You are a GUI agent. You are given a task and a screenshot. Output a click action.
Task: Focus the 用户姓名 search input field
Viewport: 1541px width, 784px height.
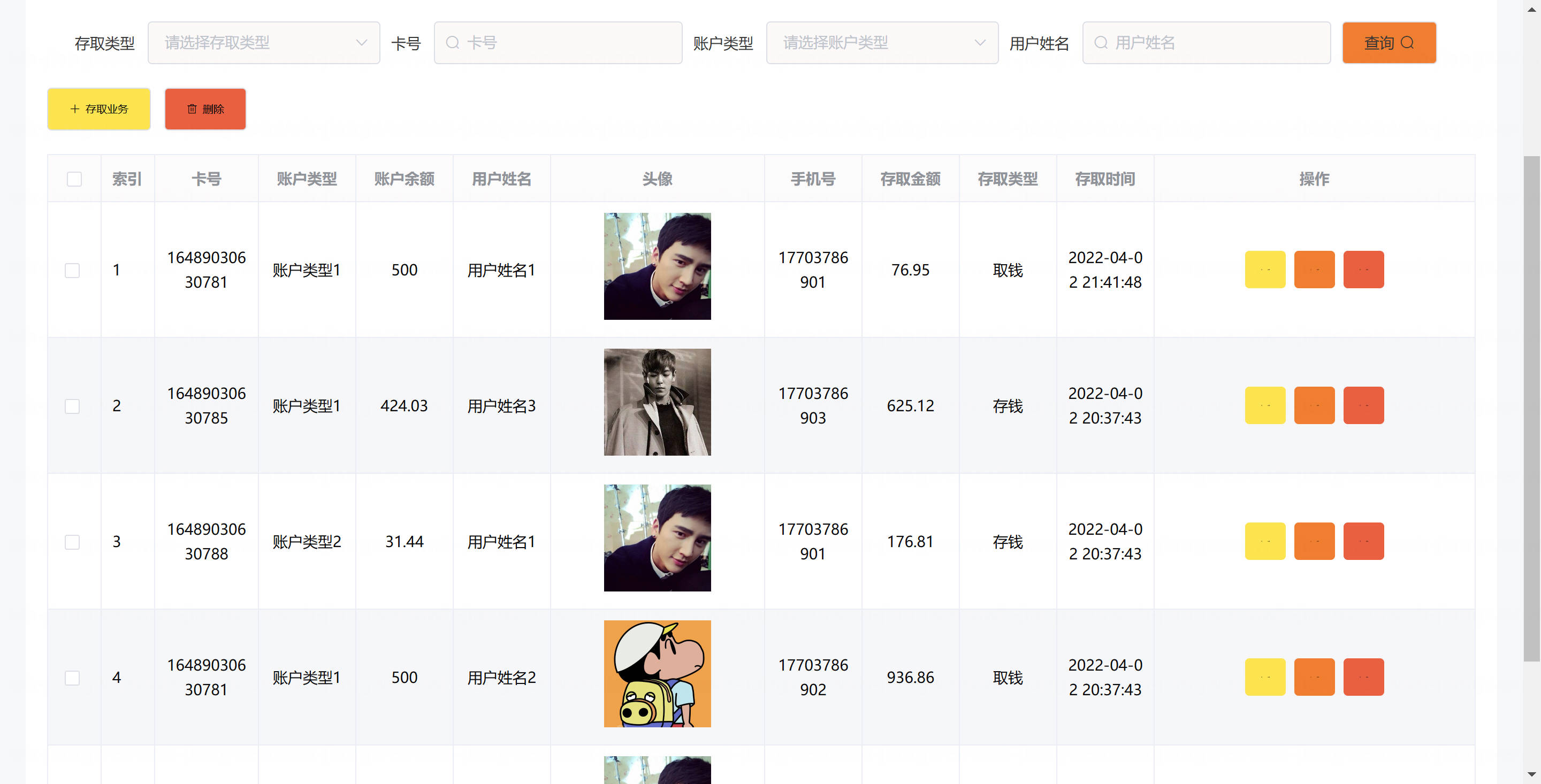[x=1206, y=43]
